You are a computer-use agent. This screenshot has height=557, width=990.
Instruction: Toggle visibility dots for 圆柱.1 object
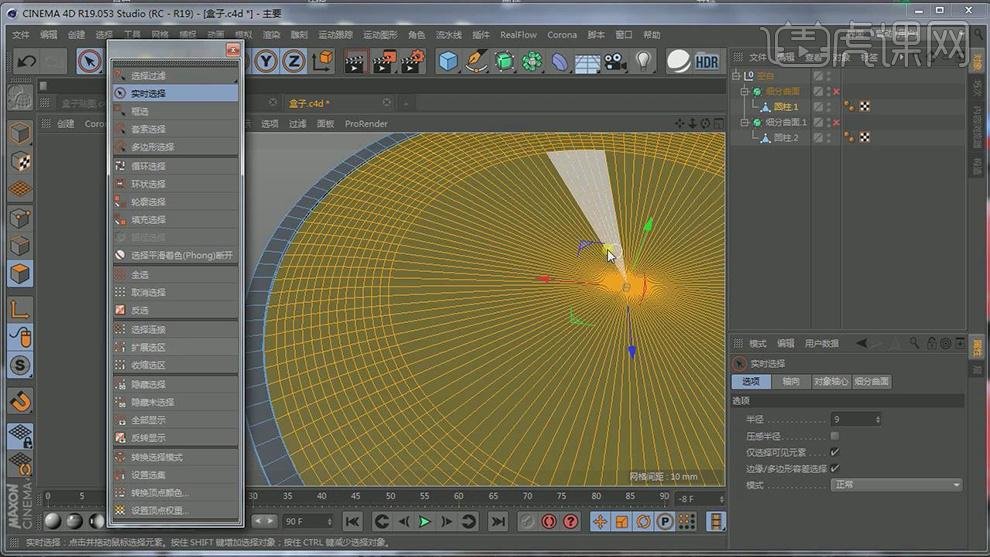click(x=829, y=107)
